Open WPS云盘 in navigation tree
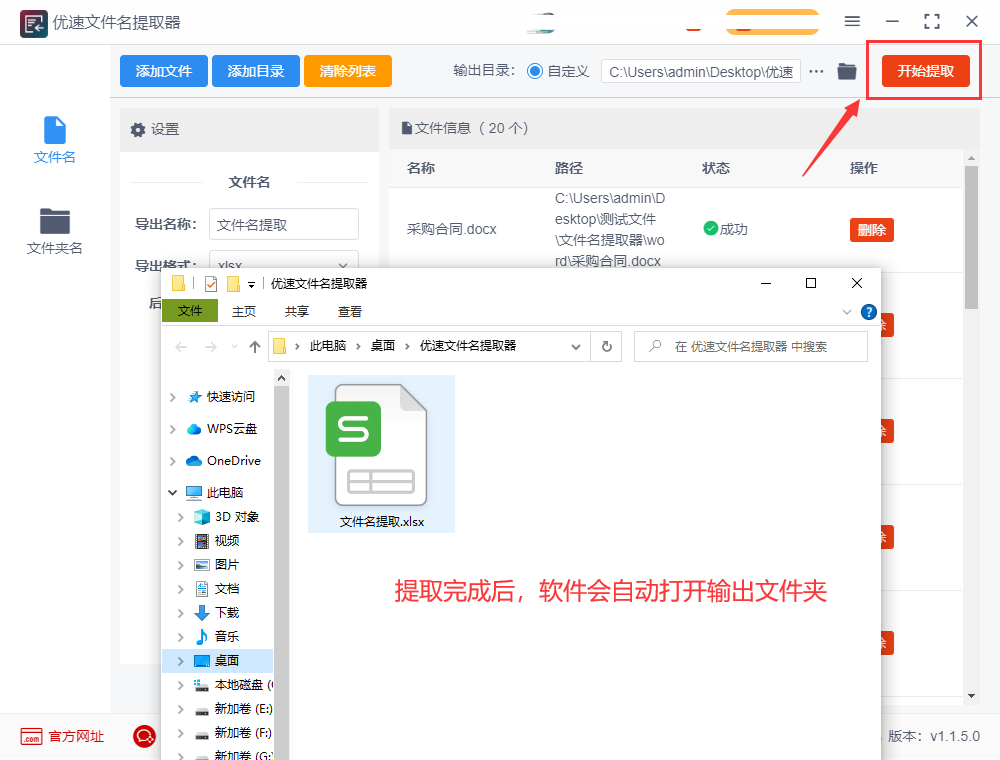The height and width of the screenshot is (760, 1000). 221,428
